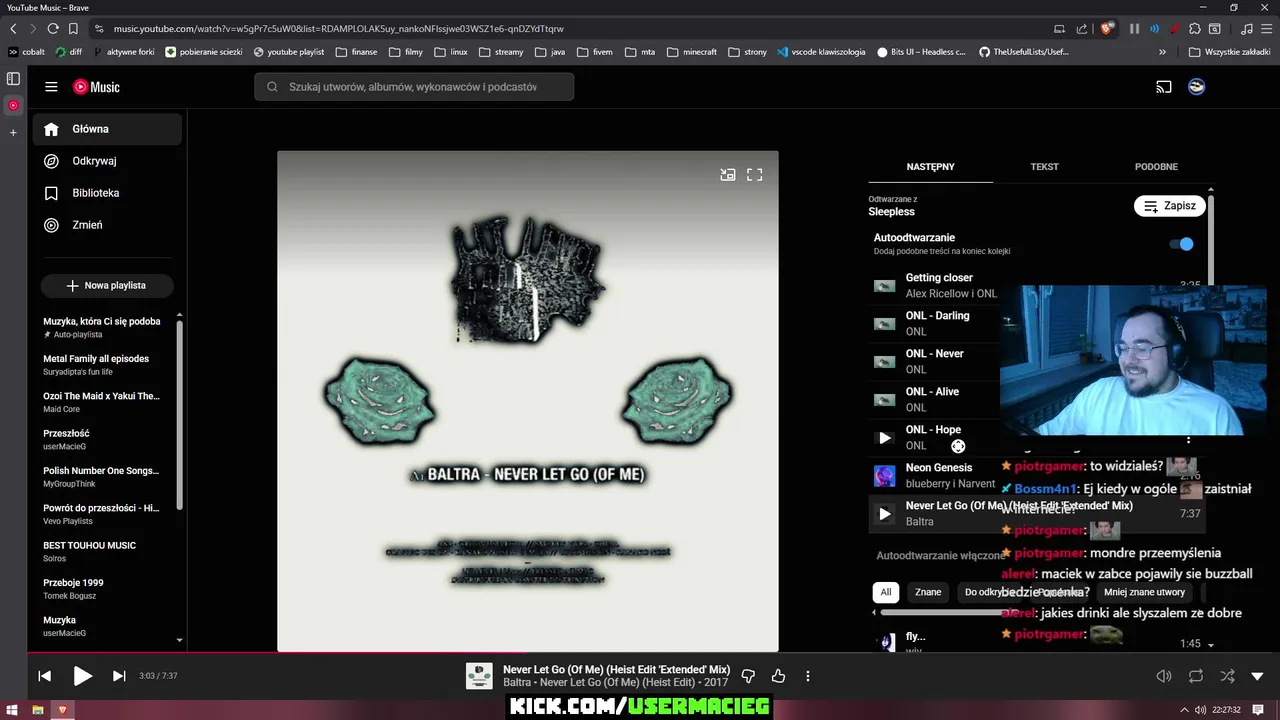
Task: Toggle Autoodtwarzanie autoplay switch
Action: click(1182, 244)
